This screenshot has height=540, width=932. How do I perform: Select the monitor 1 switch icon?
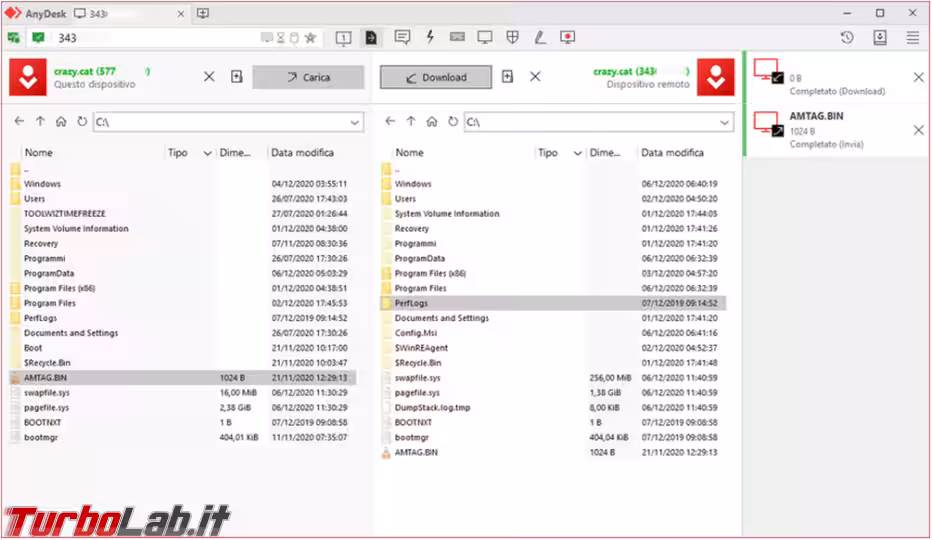343,38
